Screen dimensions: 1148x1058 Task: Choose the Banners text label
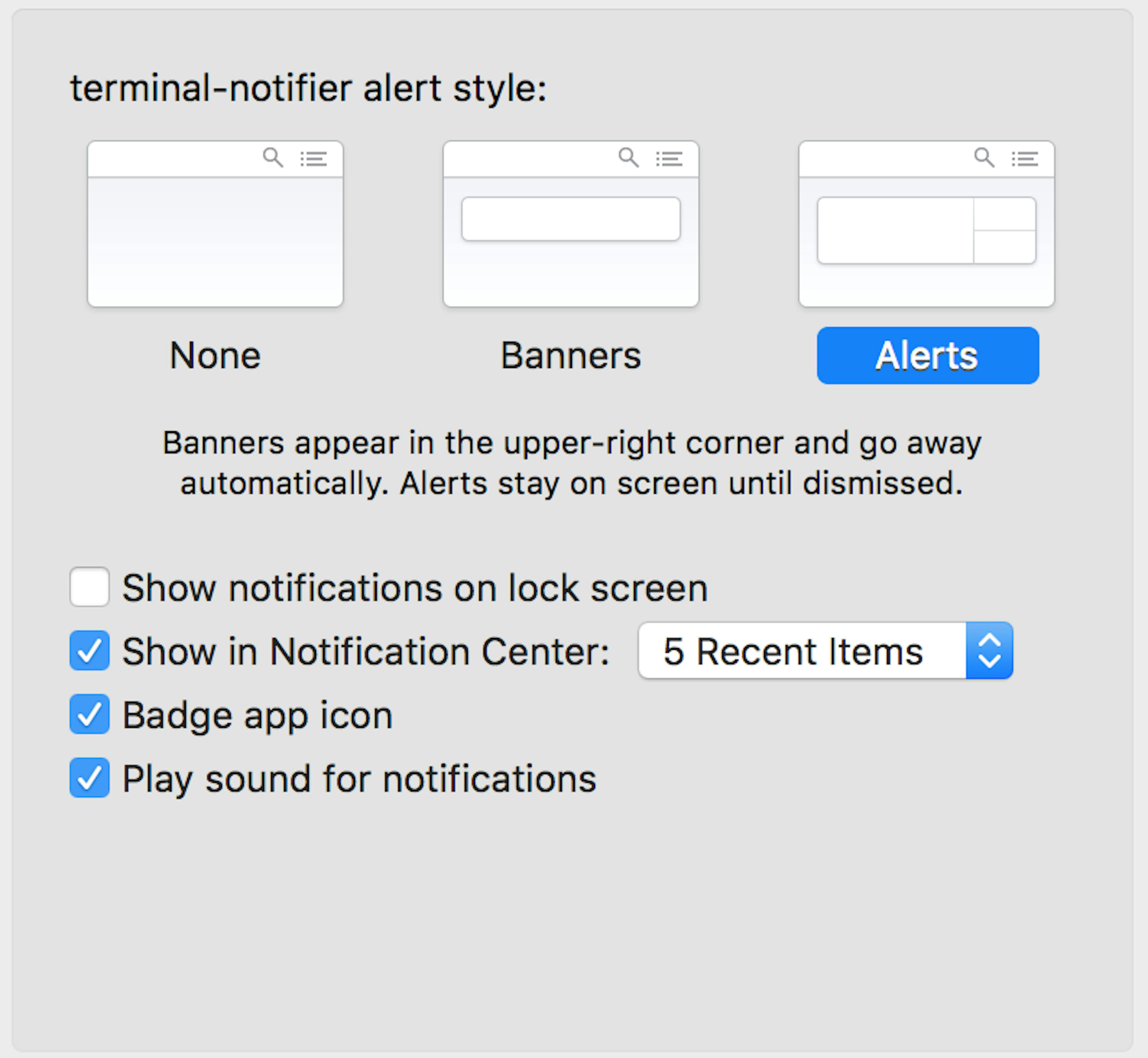(571, 356)
